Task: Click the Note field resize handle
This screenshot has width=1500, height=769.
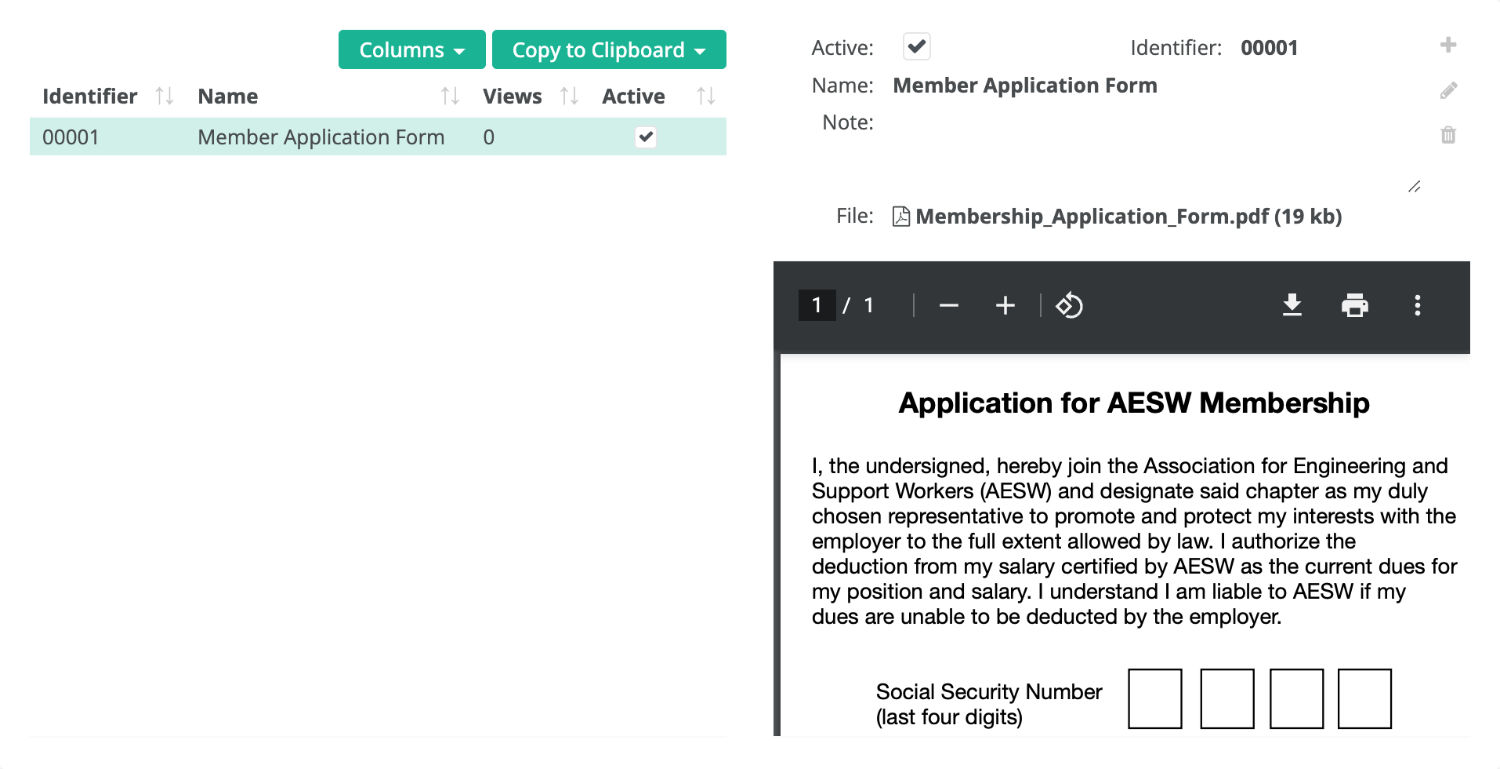Action: [x=1414, y=186]
